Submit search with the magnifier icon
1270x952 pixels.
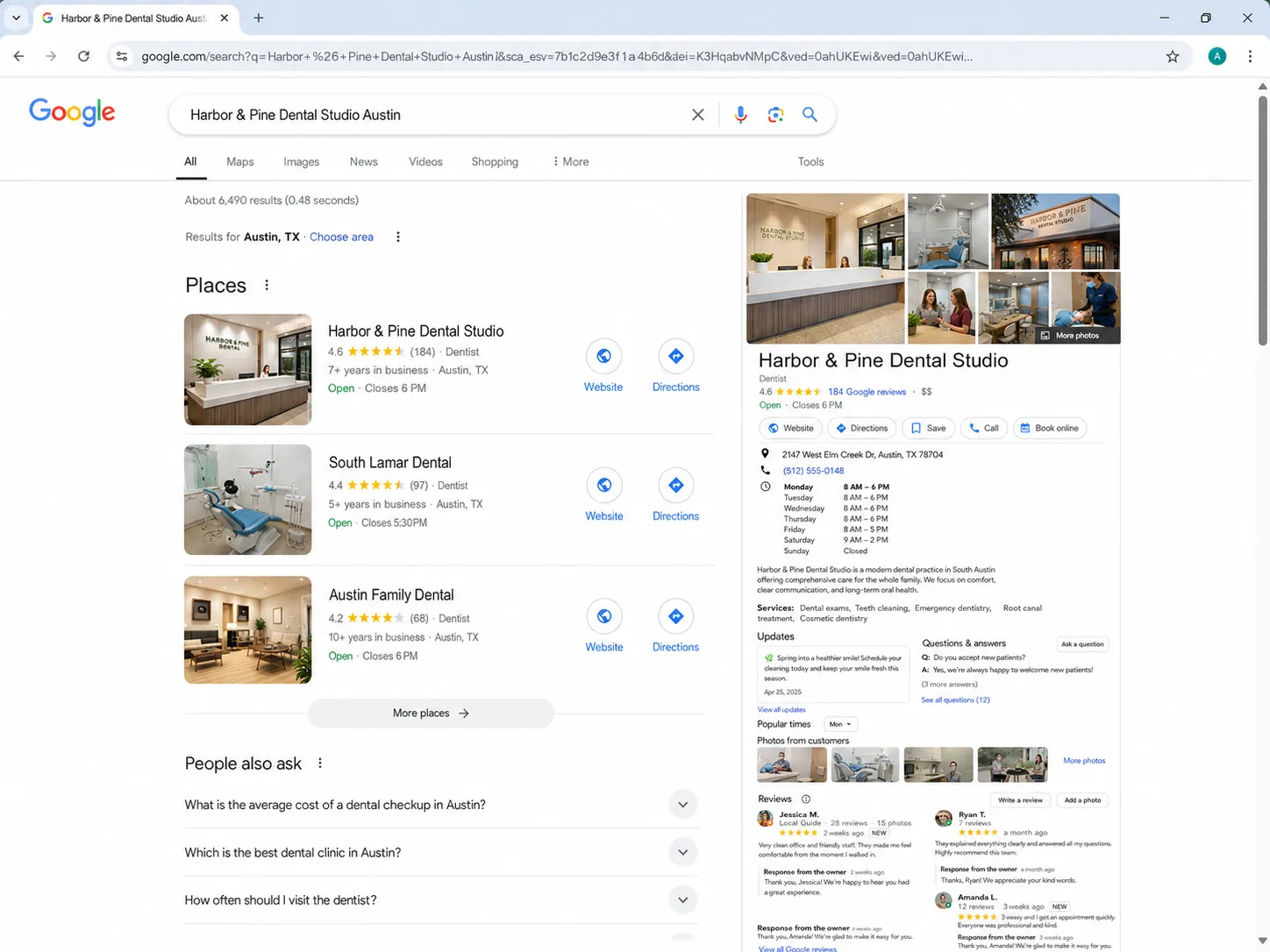tap(810, 115)
